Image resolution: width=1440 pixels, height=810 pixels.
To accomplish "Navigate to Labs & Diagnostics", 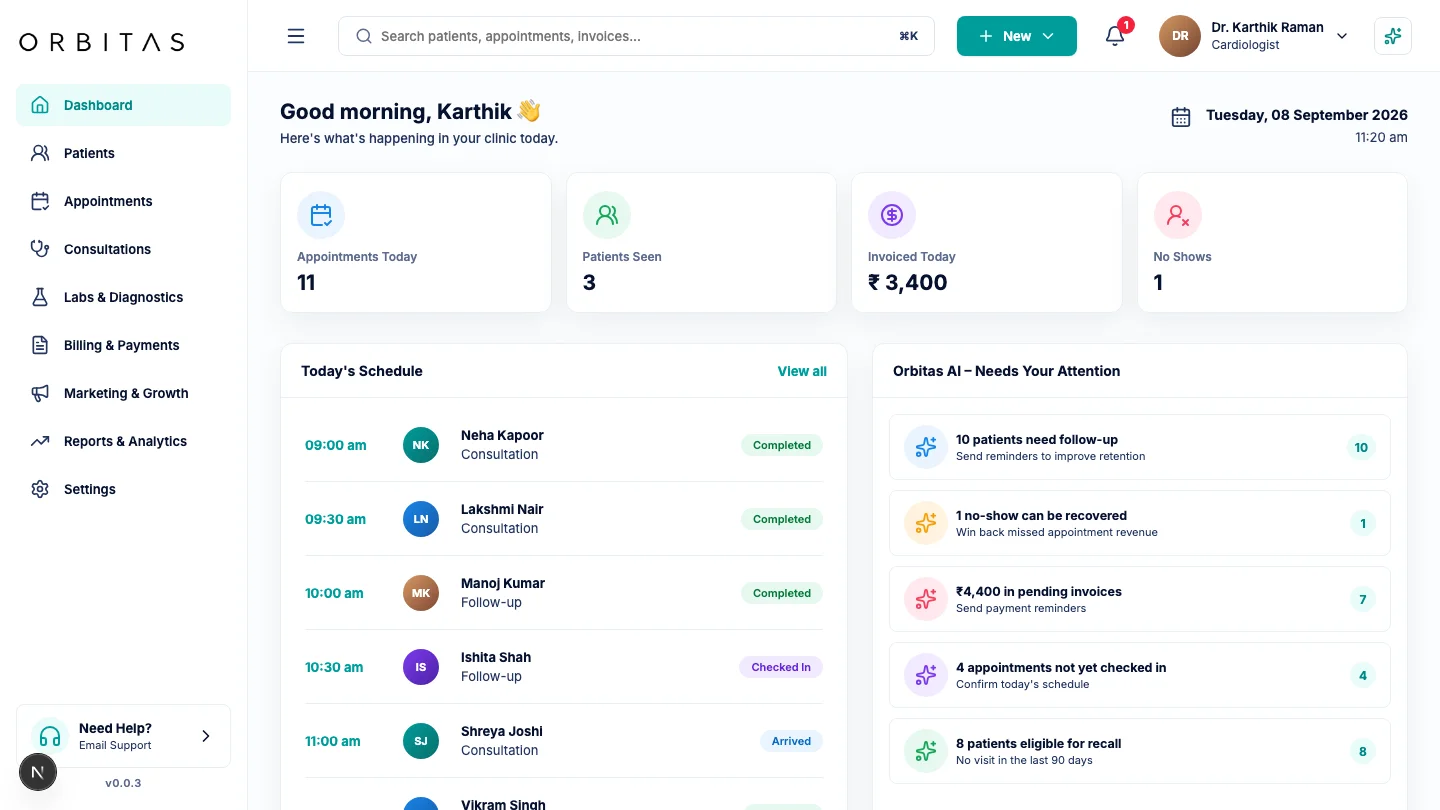I will [x=123, y=297].
